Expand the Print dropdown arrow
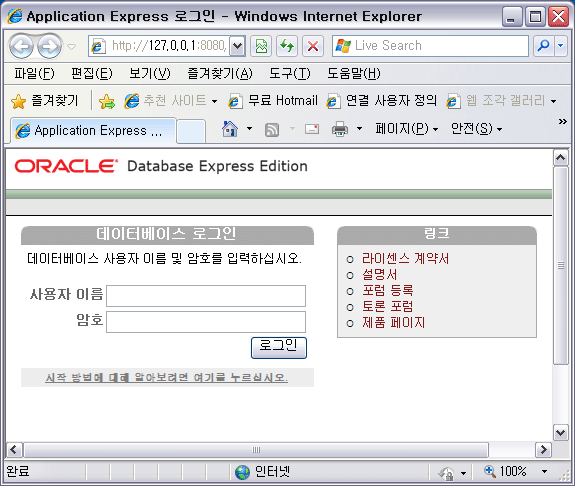575x486 pixels. (x=359, y=129)
